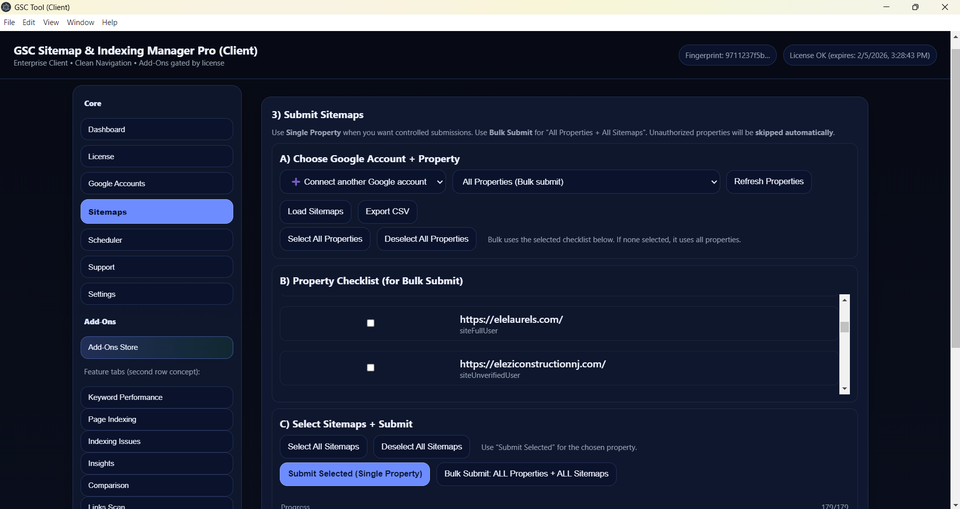Switch to the Dashboard tab
This screenshot has width=960, height=509.
157,130
